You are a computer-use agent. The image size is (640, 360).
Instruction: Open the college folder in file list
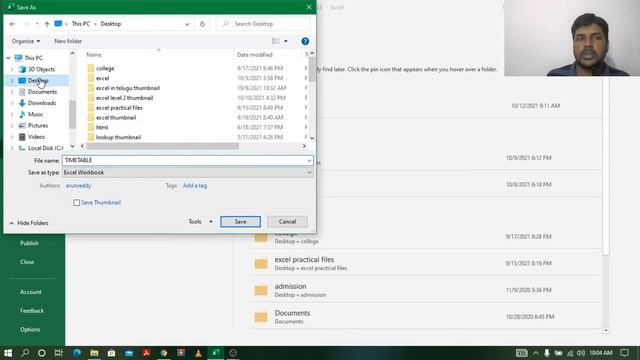(x=105, y=68)
